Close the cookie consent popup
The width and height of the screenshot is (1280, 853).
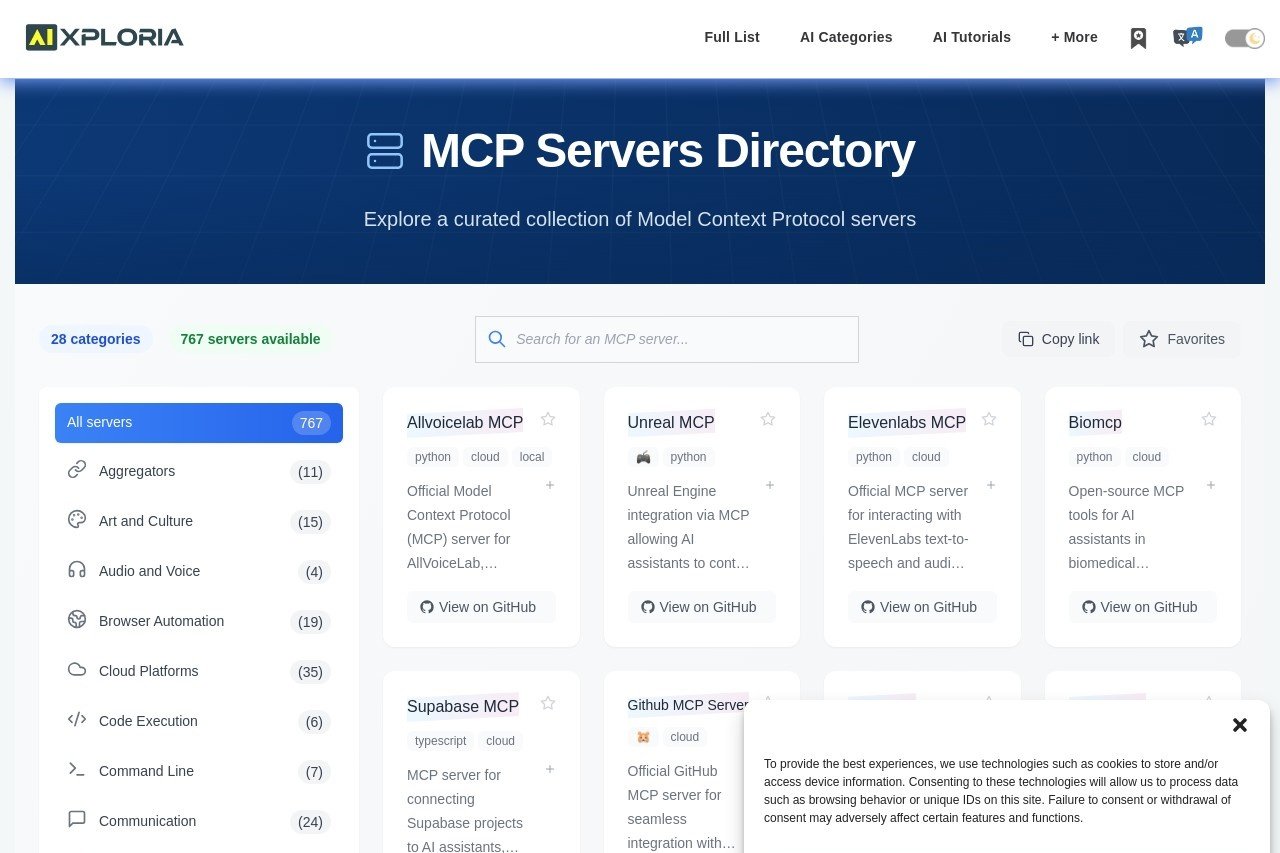point(1240,725)
